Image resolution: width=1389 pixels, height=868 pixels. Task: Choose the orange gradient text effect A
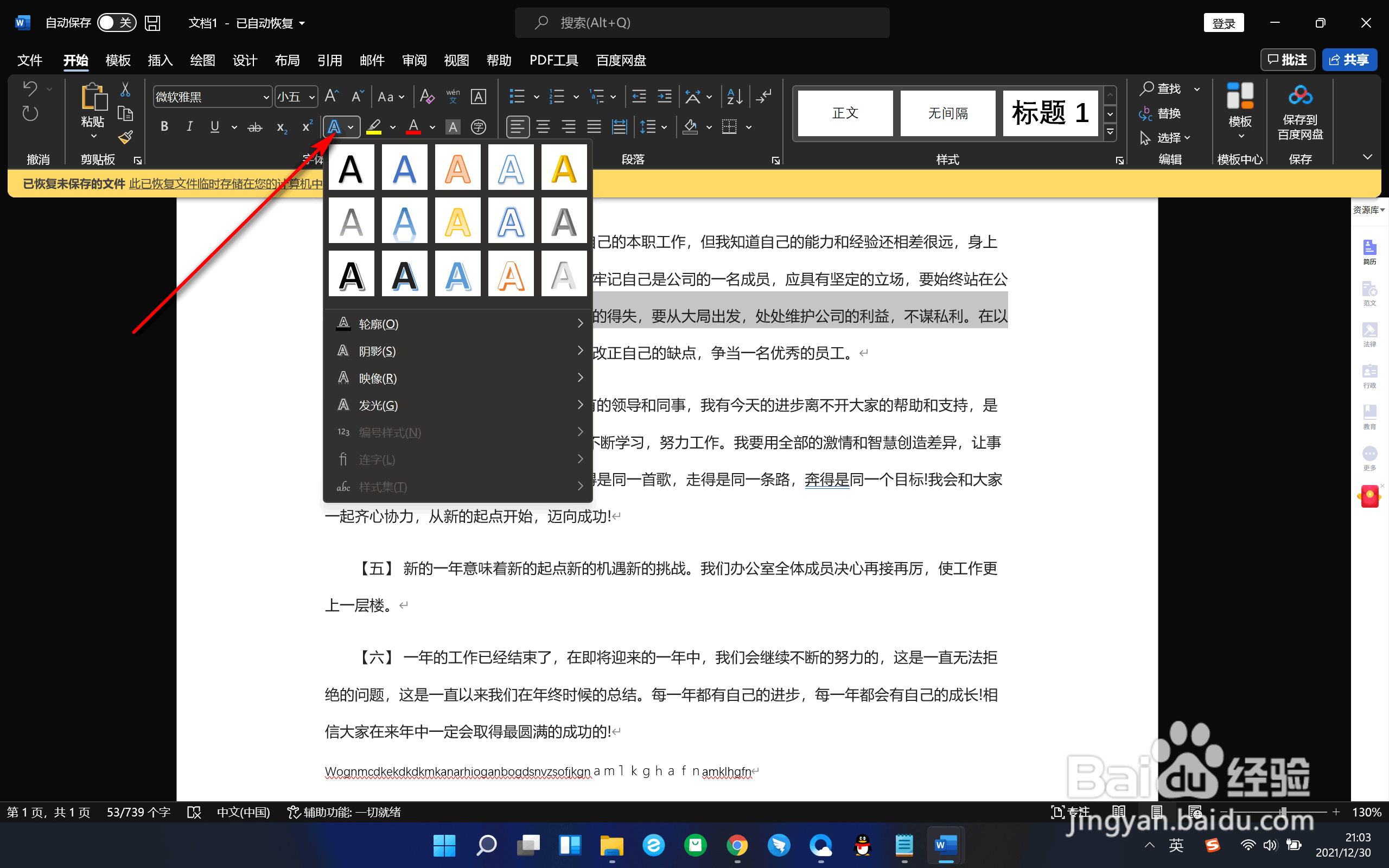click(457, 167)
